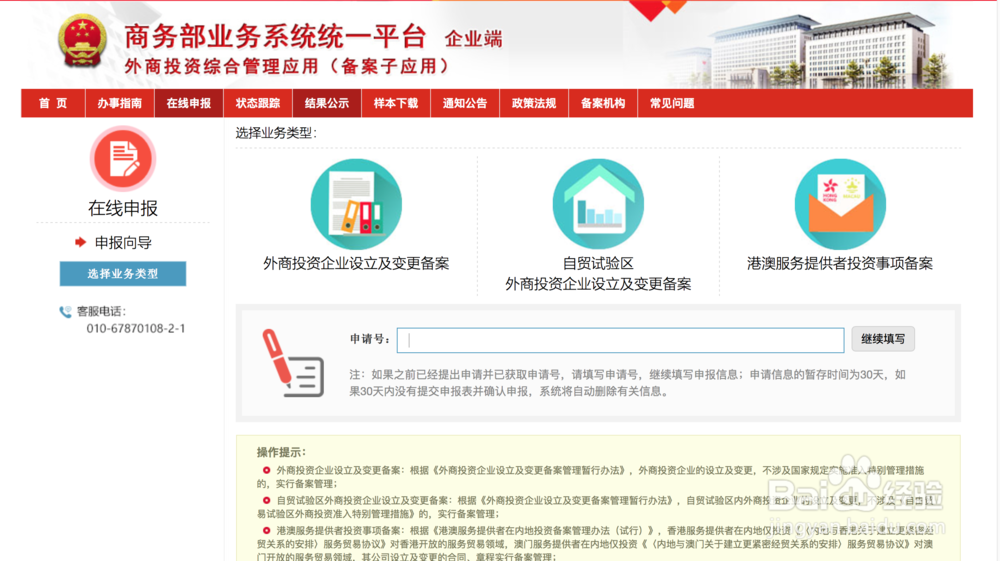Viewport: 1000px width, 561px height.
Task: Open the 首页 home menu item
Action: (x=53, y=103)
